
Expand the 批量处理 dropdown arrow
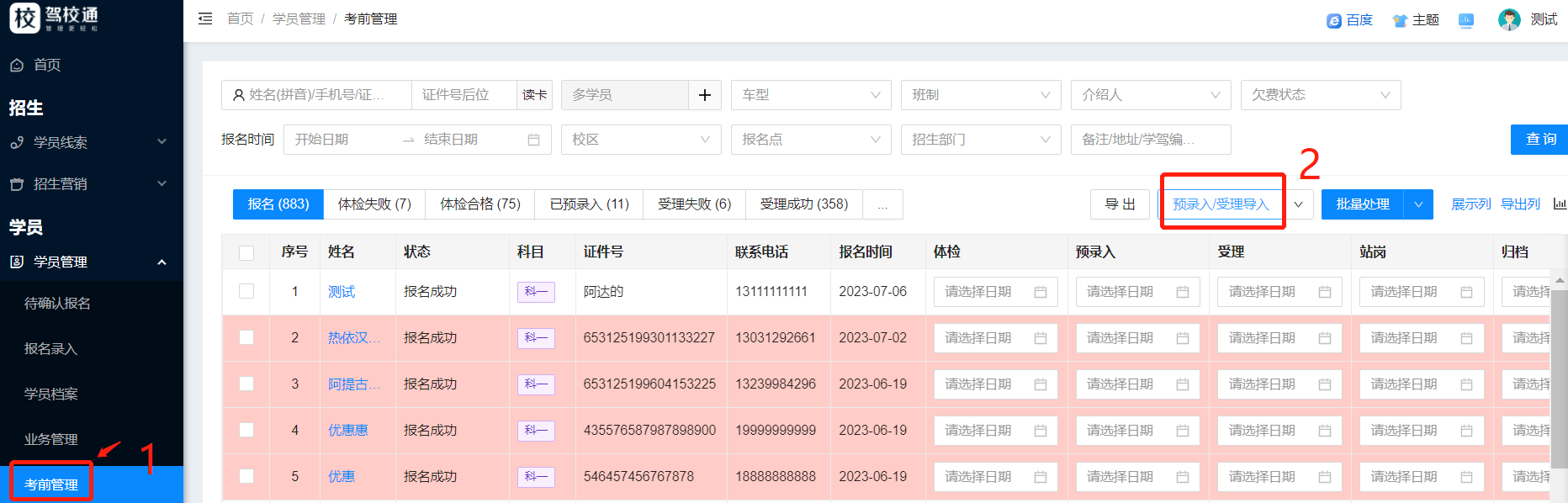[x=1418, y=204]
